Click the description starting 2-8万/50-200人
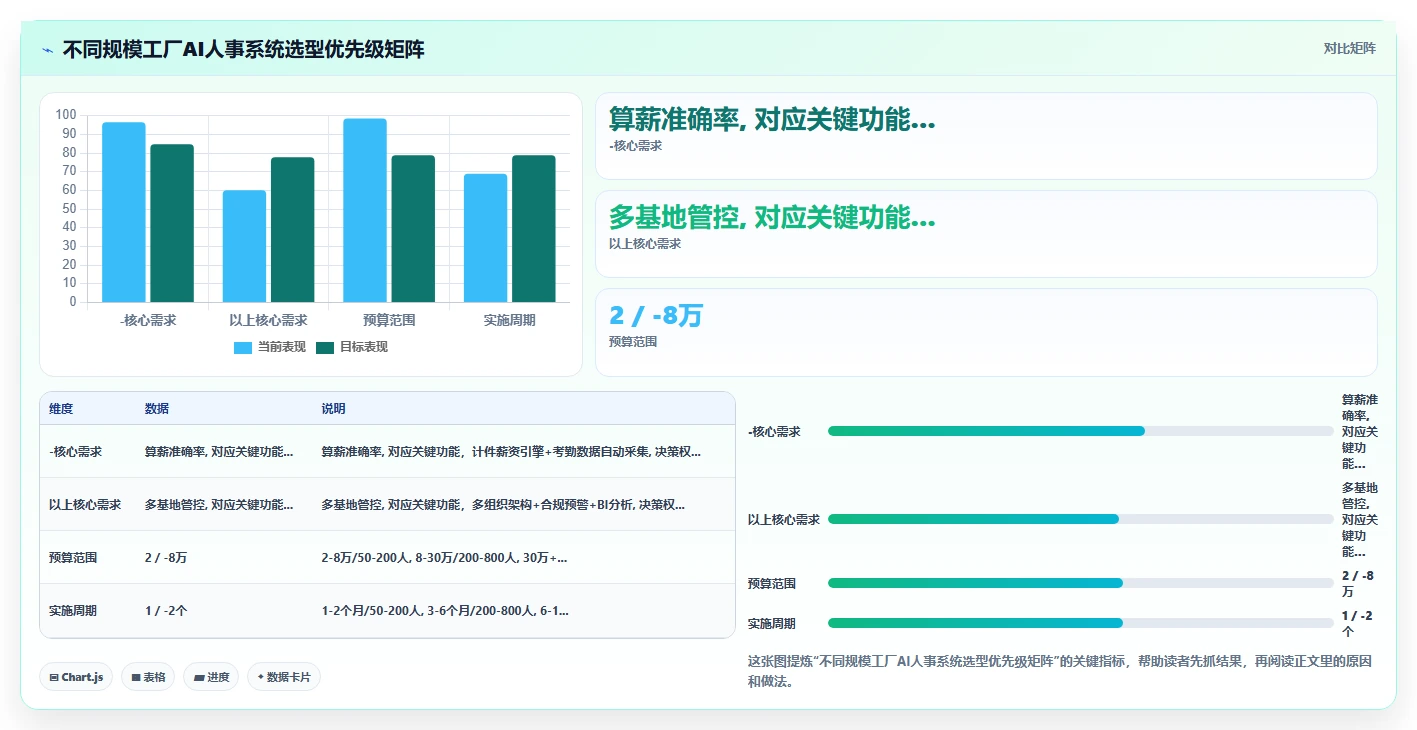This screenshot has height=730, width=1417. click(x=444, y=558)
